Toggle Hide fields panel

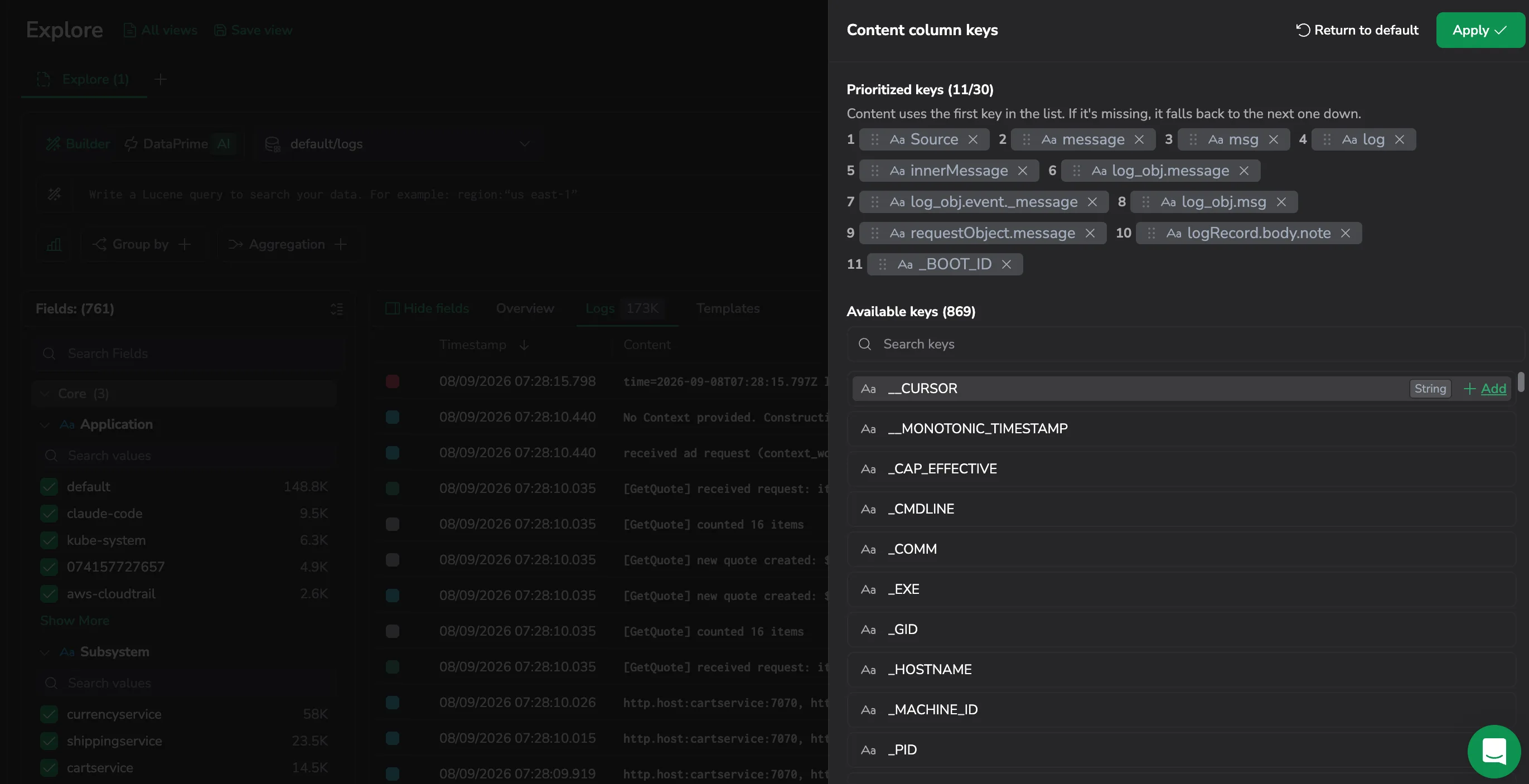click(x=427, y=308)
